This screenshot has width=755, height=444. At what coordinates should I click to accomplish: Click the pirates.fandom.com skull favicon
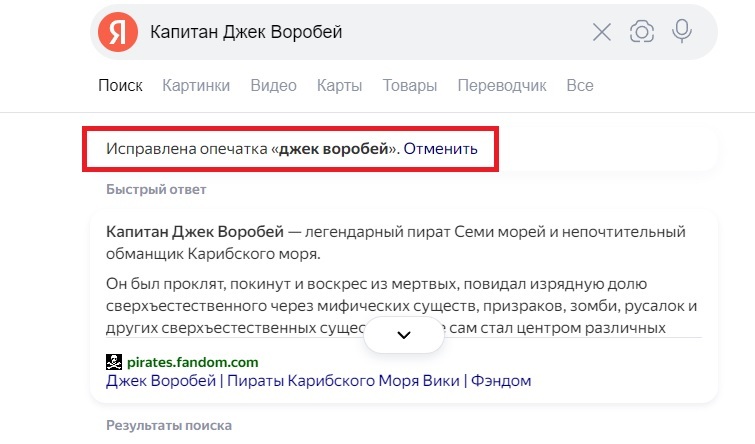[x=113, y=362]
